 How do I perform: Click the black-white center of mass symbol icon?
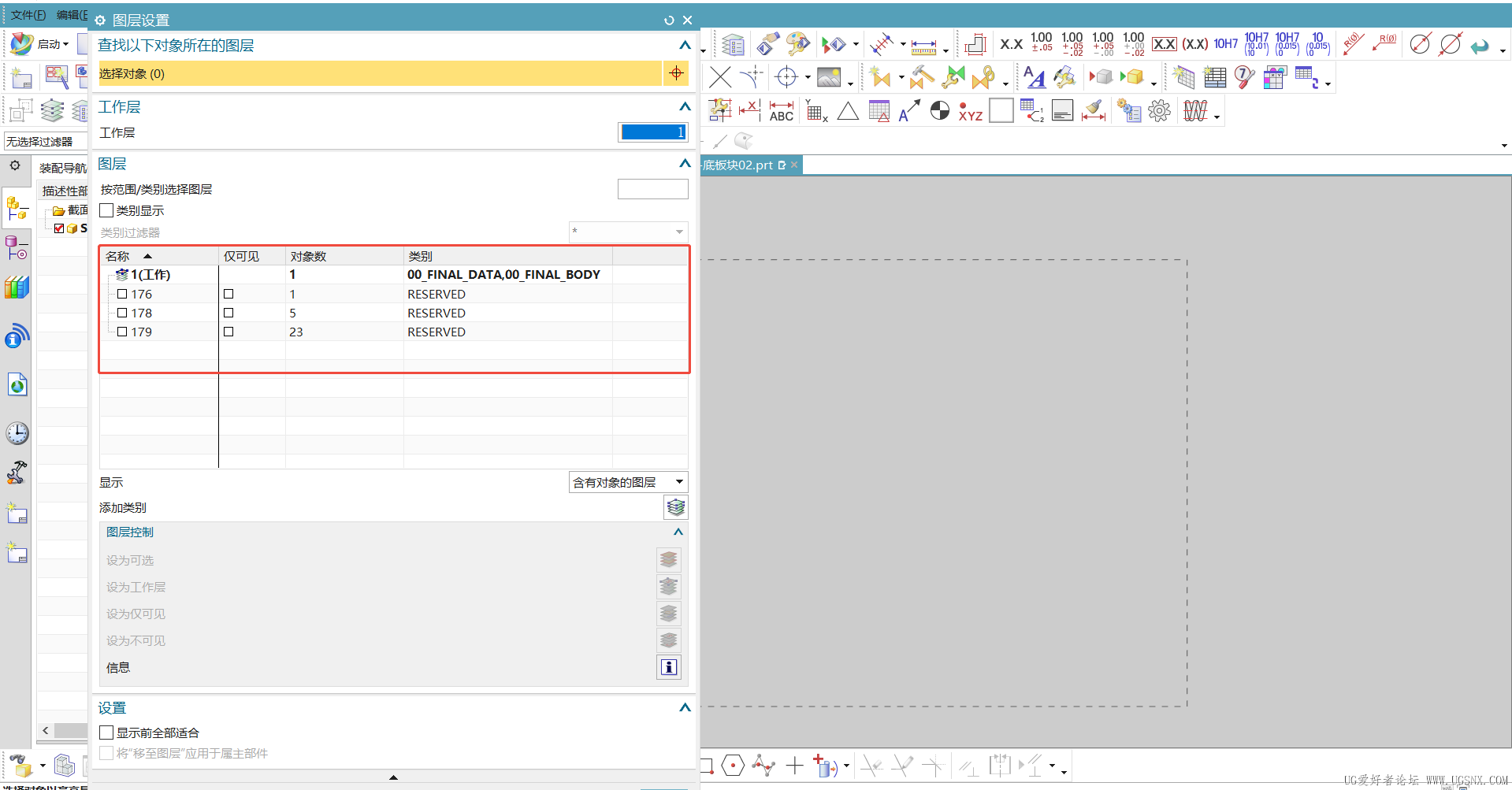click(940, 110)
